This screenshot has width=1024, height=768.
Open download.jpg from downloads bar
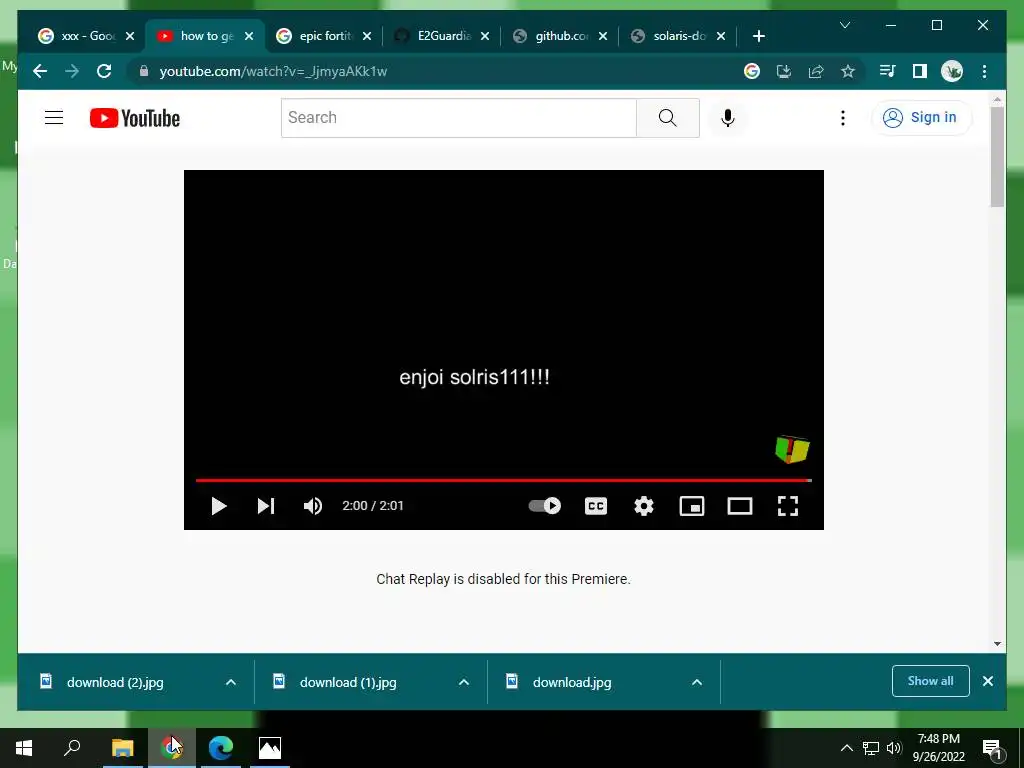(x=572, y=682)
